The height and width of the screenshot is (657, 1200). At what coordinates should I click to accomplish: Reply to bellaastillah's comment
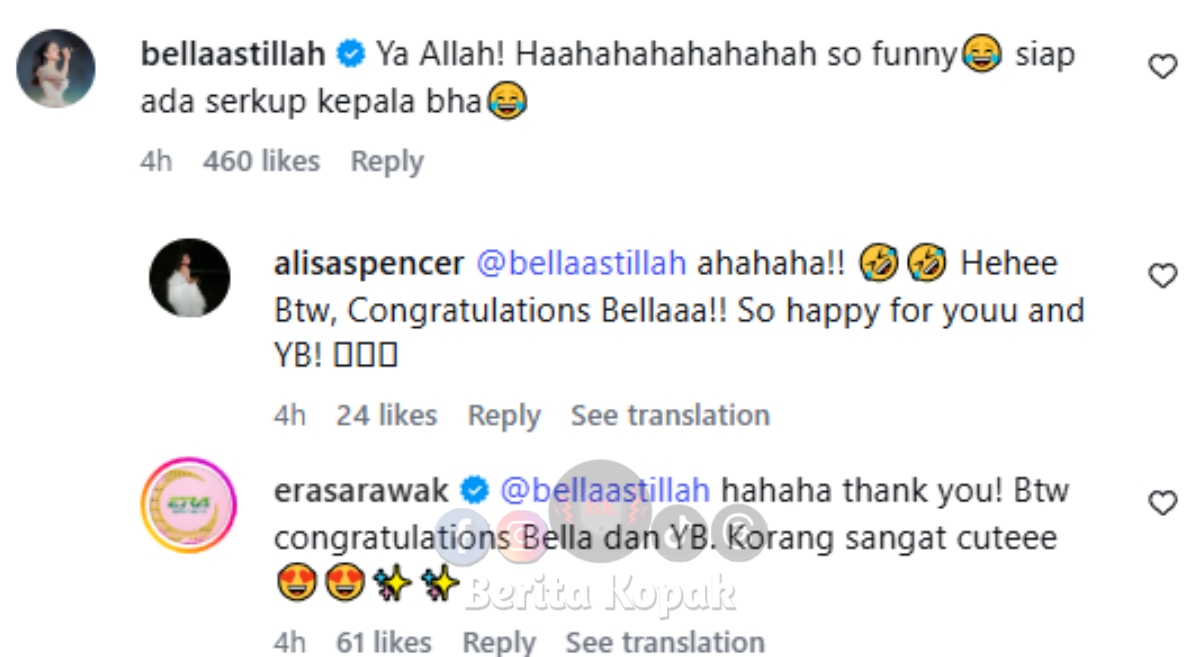point(386,162)
